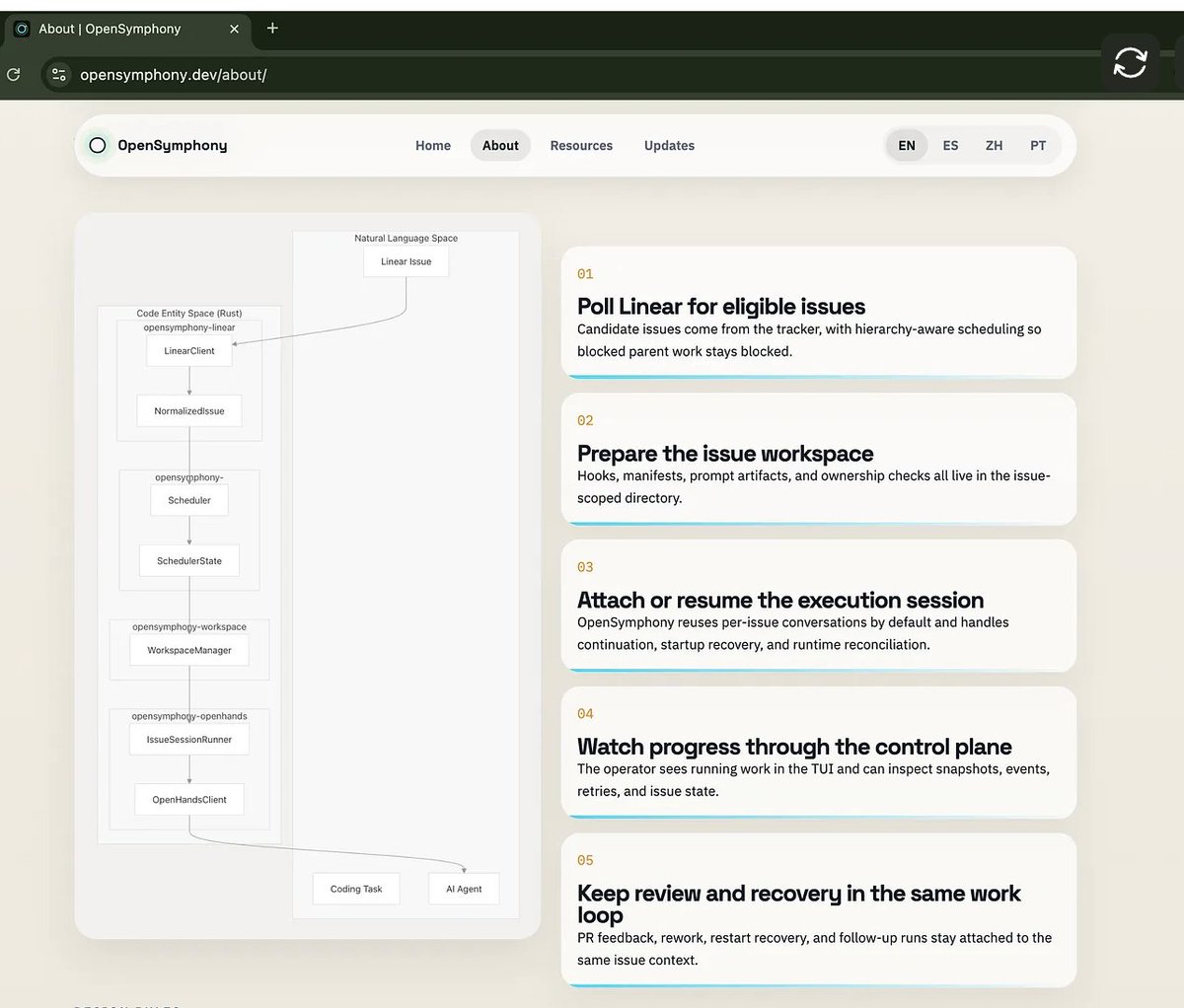Close the About | OpenSymphony tab
This screenshot has width=1184, height=1008.
(x=234, y=29)
